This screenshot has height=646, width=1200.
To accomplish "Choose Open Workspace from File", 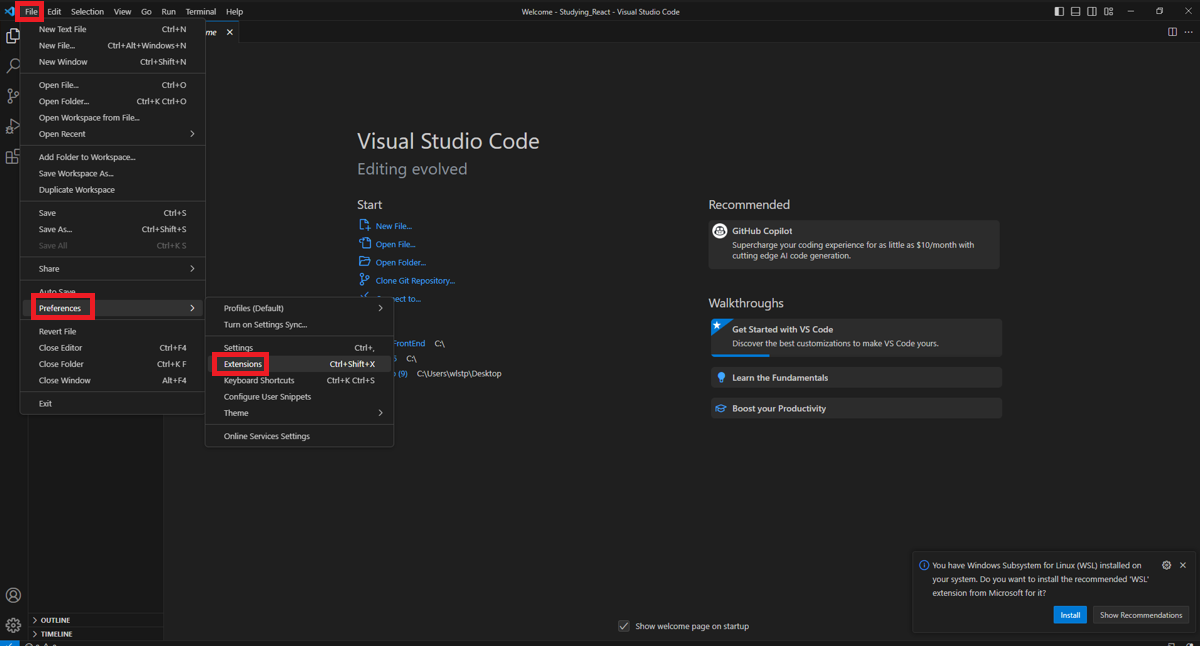I will (x=112, y=118).
